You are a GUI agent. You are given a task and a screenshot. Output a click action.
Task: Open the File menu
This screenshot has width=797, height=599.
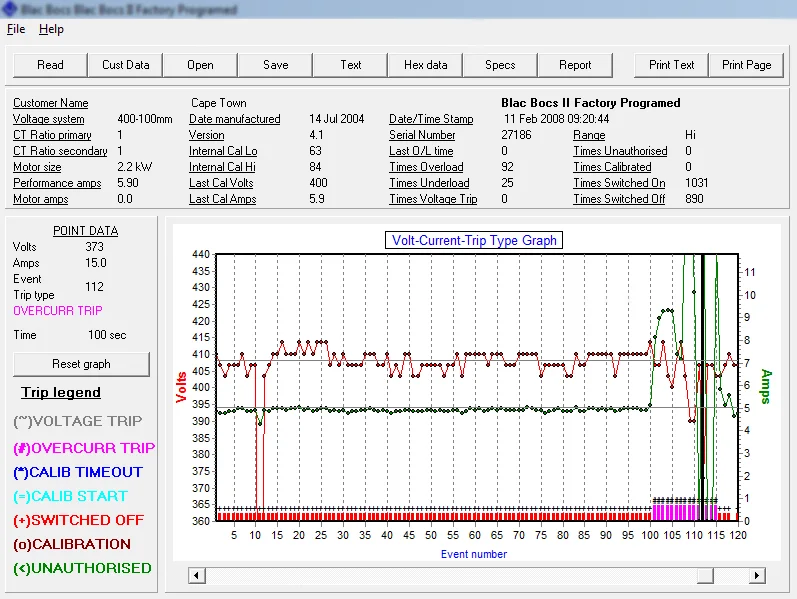click(16, 29)
